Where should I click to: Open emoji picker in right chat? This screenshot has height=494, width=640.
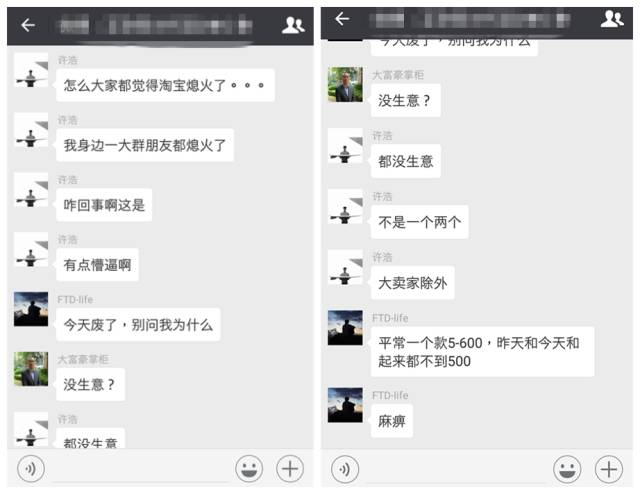tap(567, 469)
